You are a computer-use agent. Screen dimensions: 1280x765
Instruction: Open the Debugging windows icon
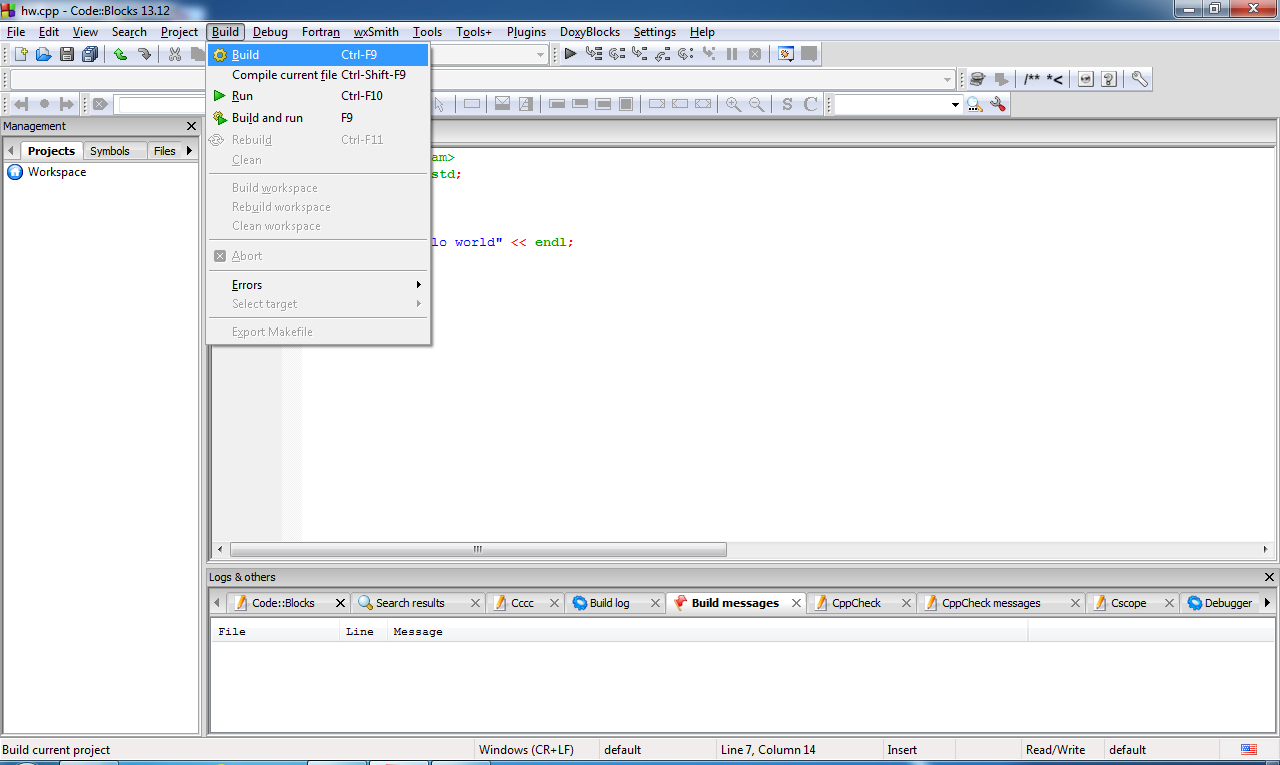786,54
